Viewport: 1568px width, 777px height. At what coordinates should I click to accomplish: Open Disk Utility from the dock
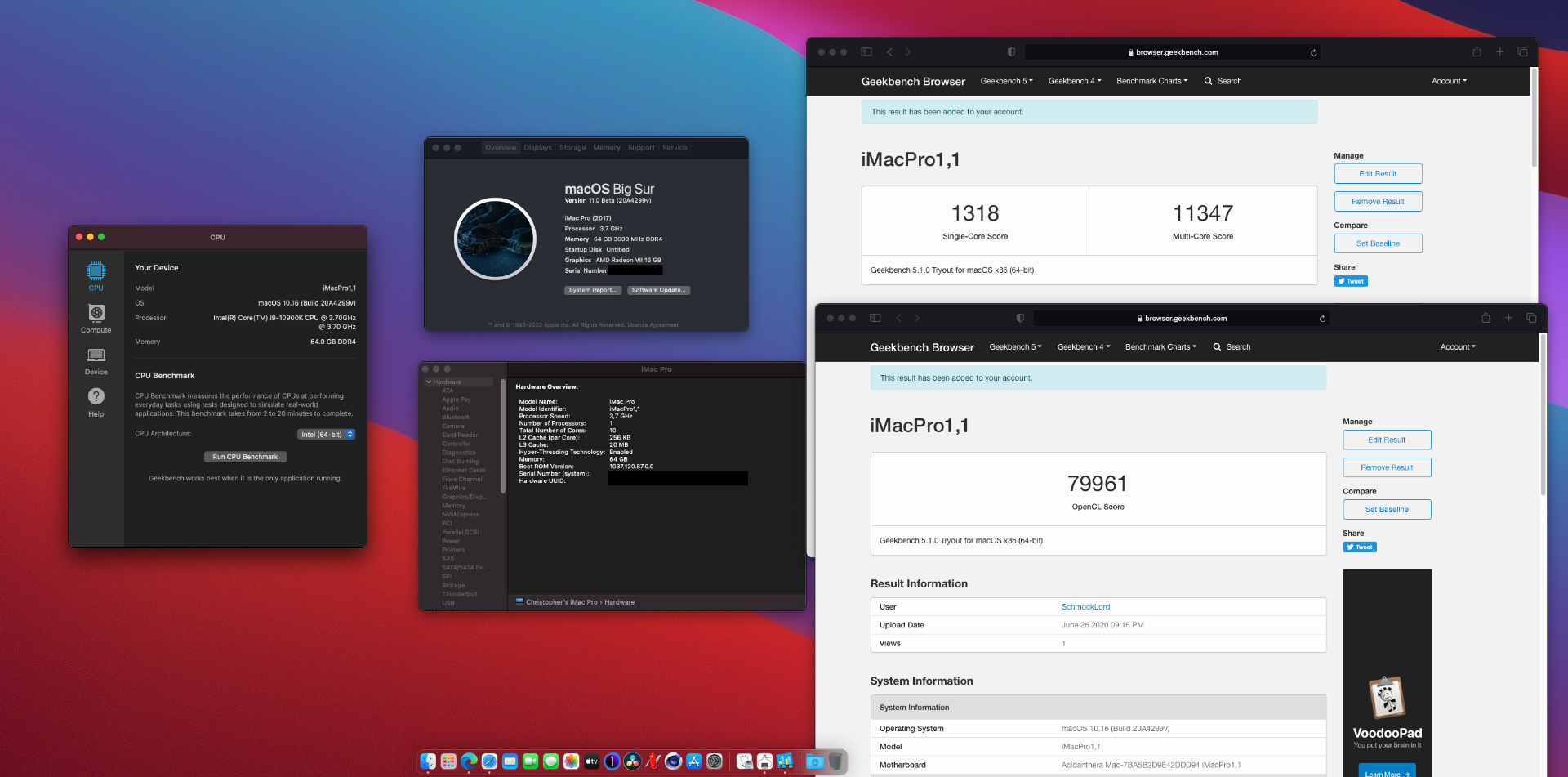[745, 761]
